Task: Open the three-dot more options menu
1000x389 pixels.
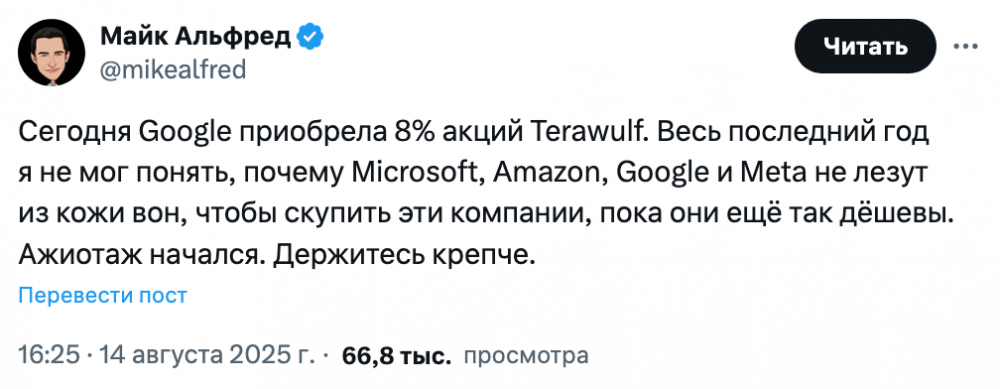Action: click(966, 46)
